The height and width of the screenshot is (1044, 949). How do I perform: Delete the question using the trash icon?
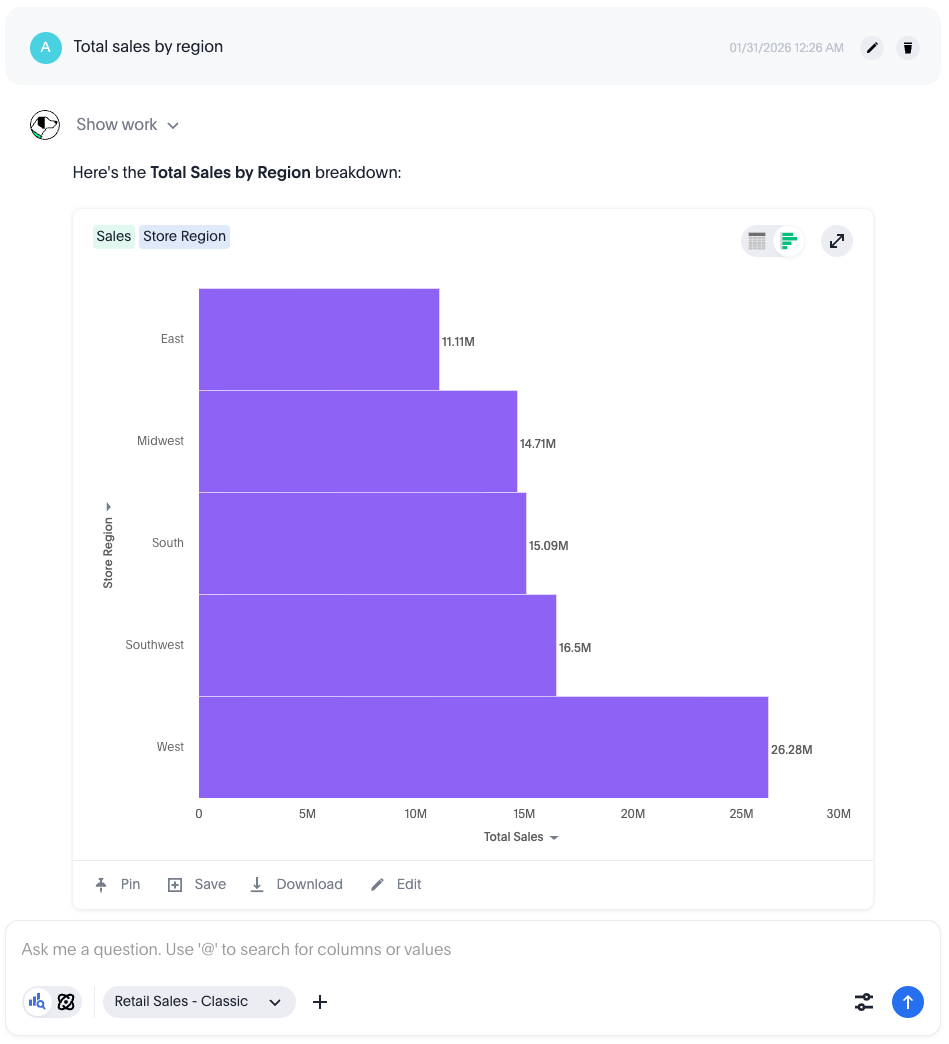point(907,47)
